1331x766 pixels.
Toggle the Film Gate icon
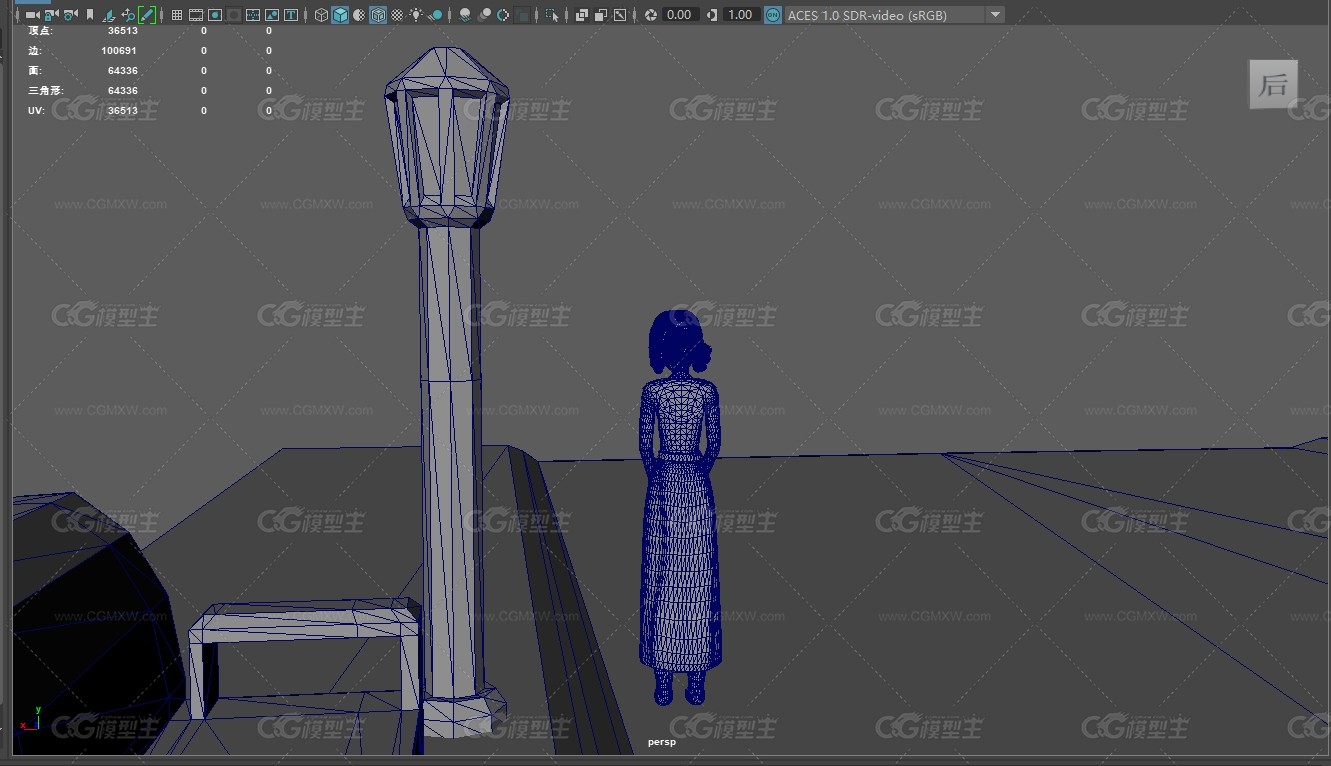click(196, 15)
